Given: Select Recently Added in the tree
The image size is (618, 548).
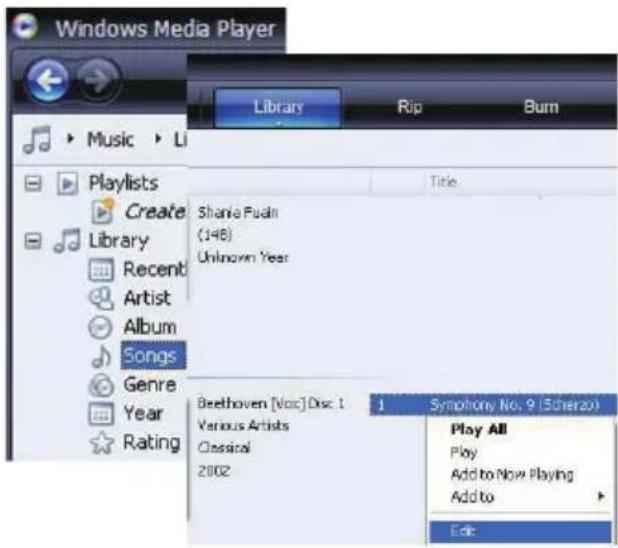Looking at the screenshot, I should tap(154, 269).
